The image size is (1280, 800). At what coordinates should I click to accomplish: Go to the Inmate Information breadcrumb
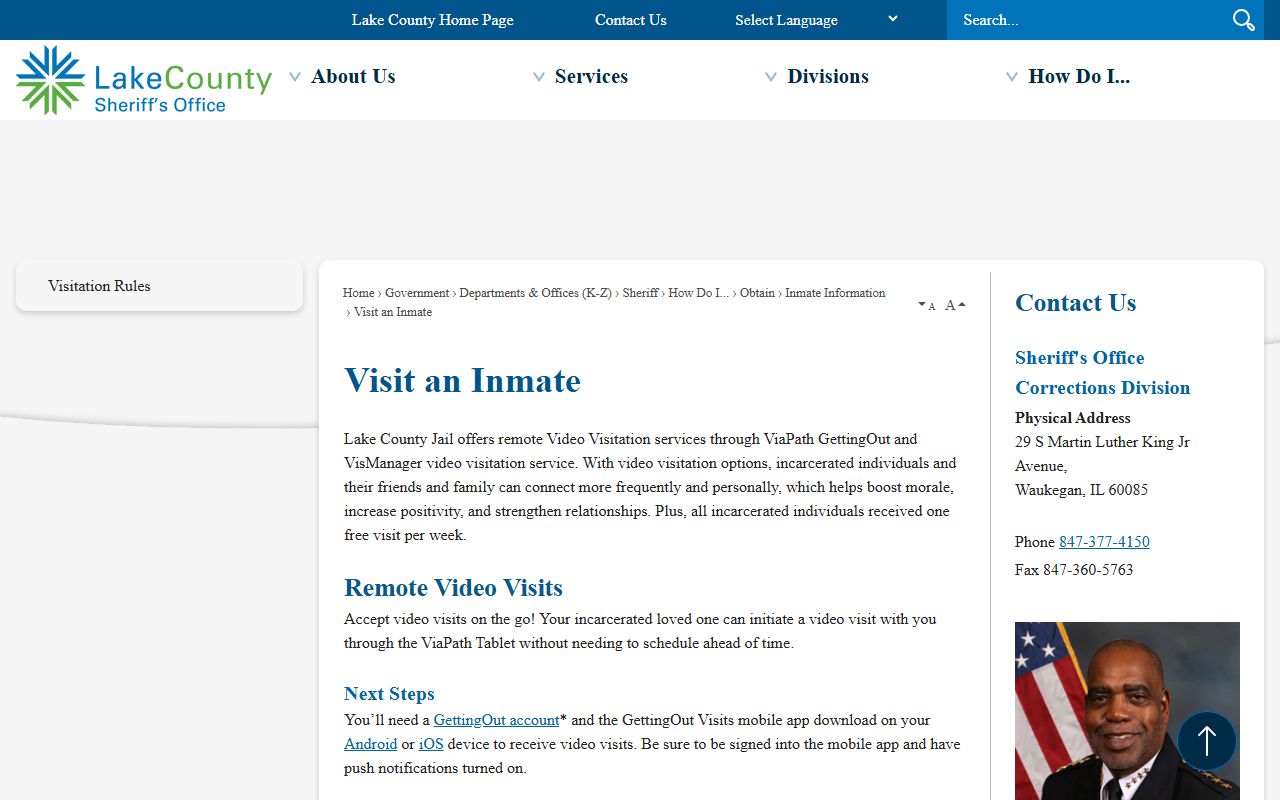tap(835, 293)
